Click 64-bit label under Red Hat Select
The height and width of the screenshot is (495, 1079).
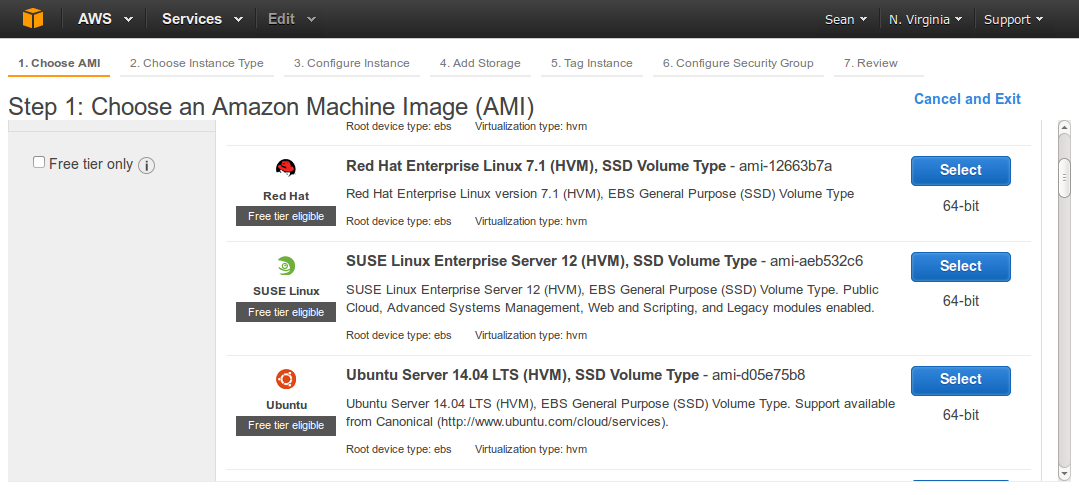point(961,206)
